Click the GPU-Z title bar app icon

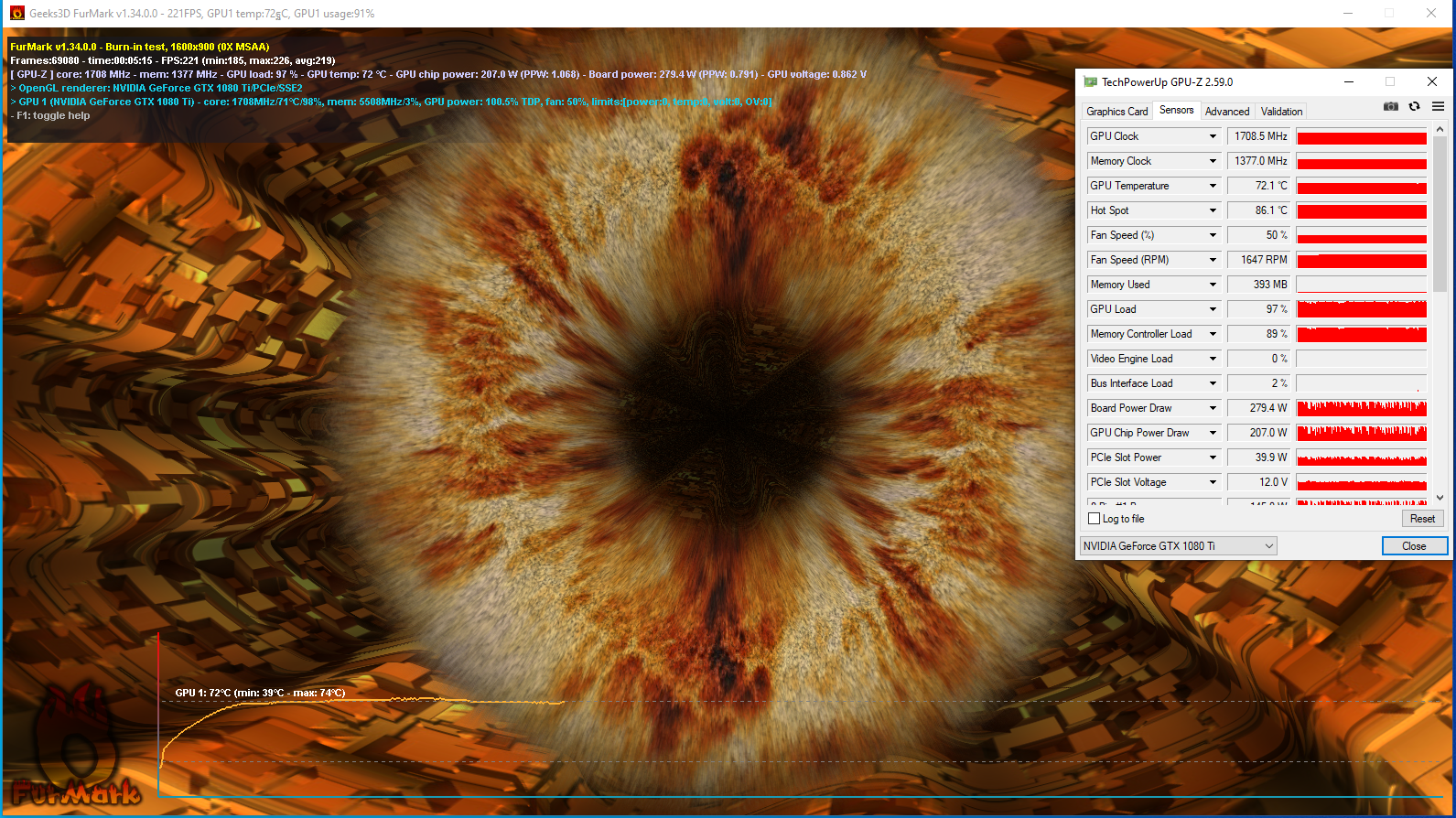1090,82
